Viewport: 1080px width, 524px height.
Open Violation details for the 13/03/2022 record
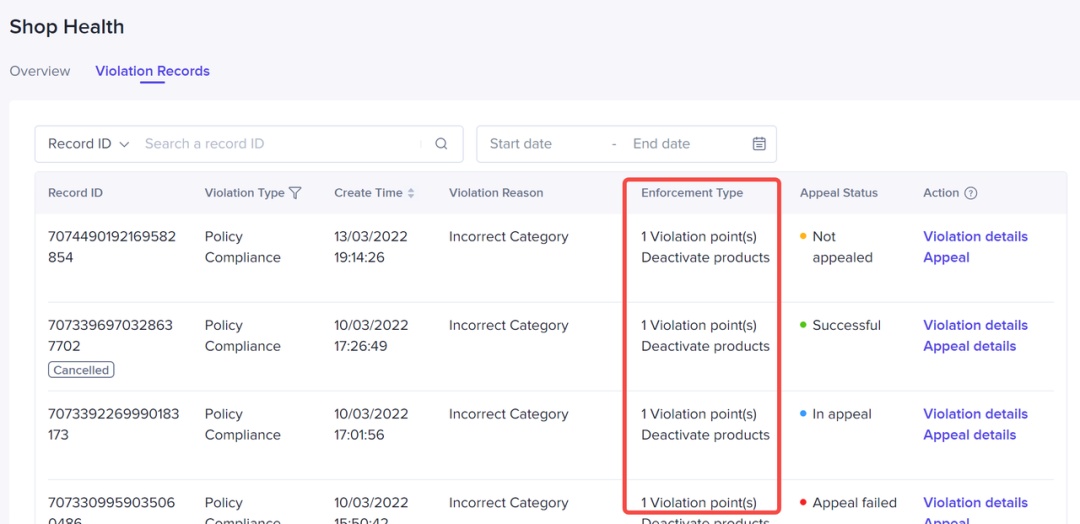click(x=975, y=237)
